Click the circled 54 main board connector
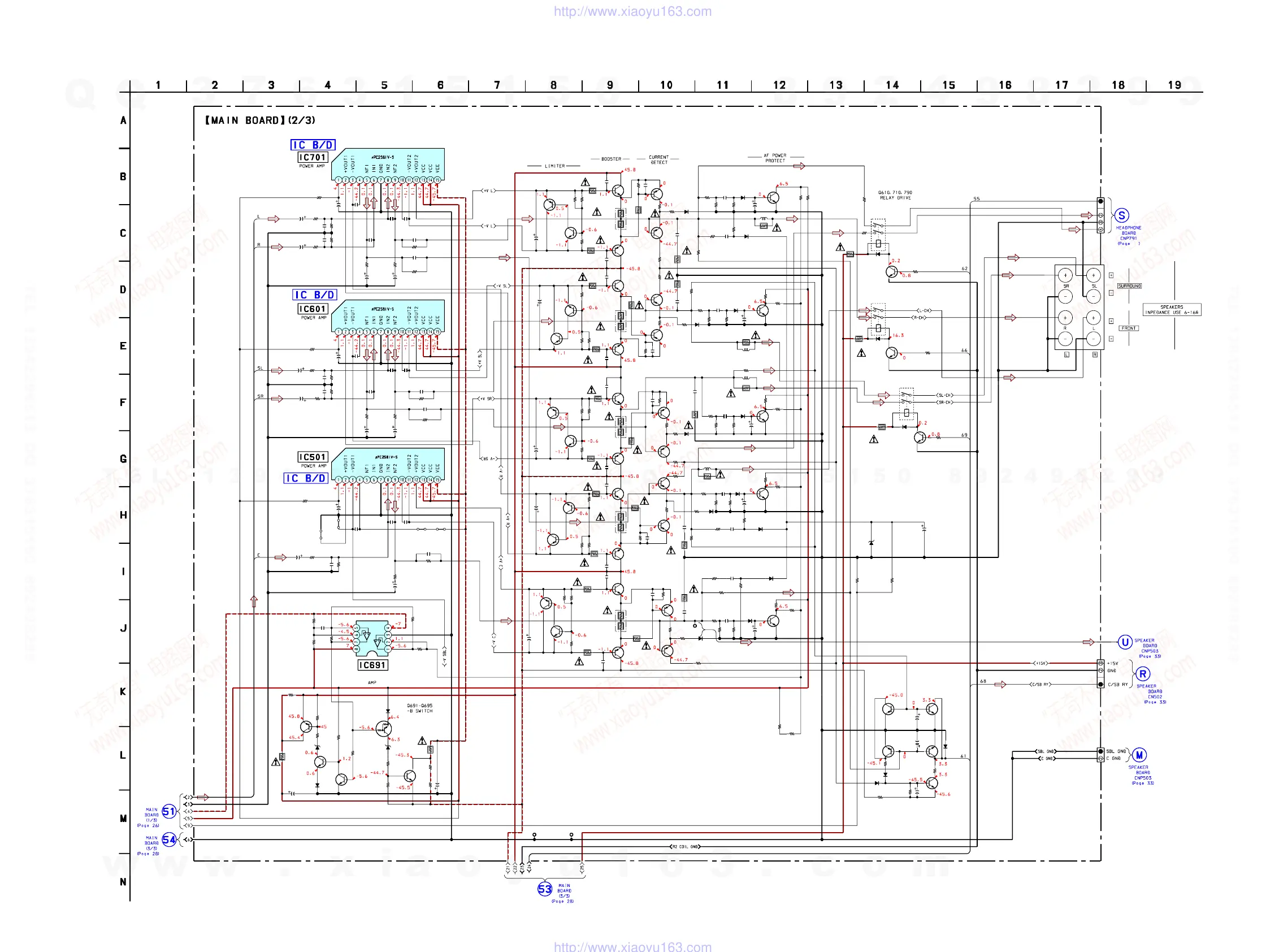 [168, 840]
